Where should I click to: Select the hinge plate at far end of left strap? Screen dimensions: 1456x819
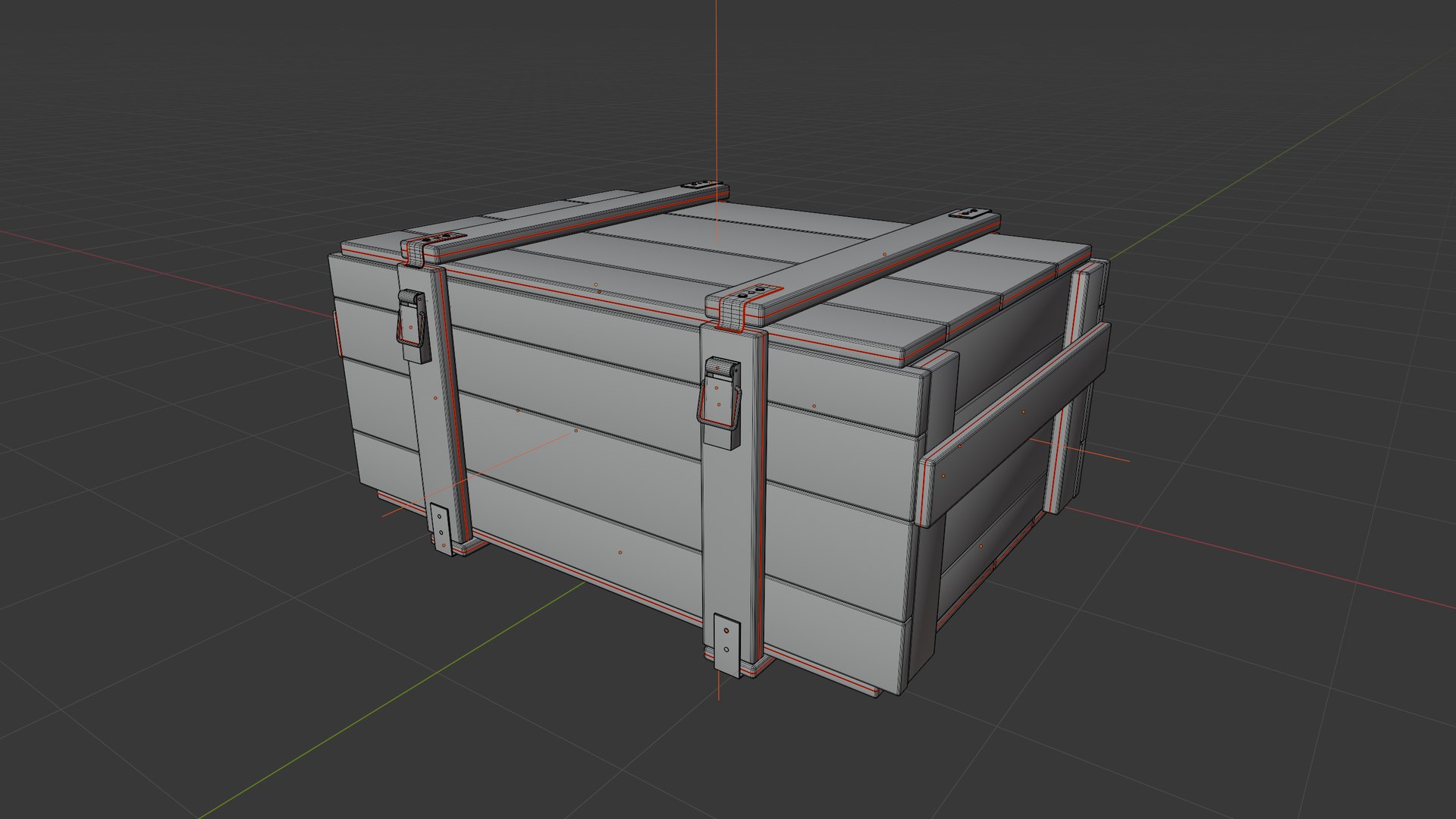(702, 184)
